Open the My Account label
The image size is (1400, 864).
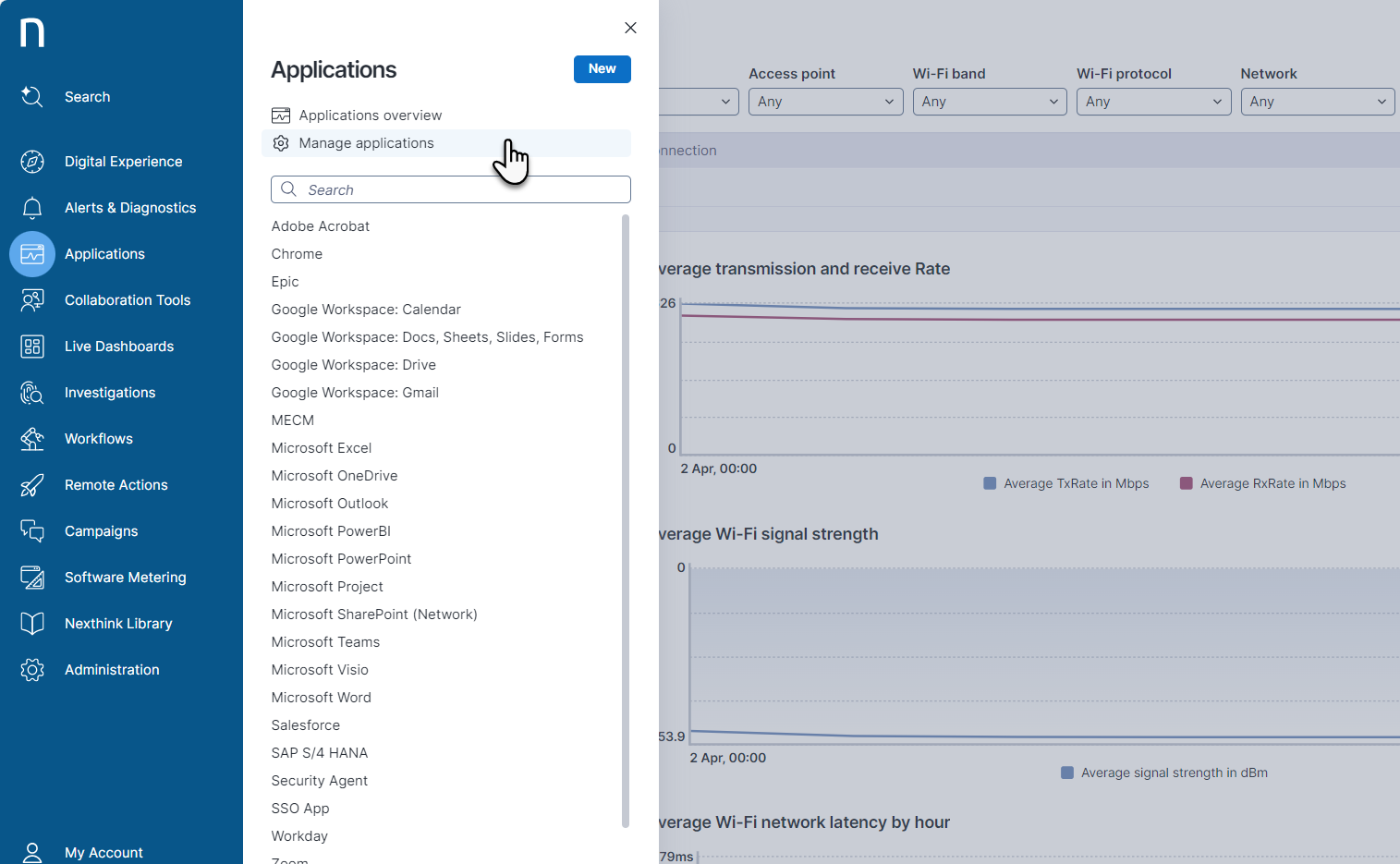click(x=103, y=852)
